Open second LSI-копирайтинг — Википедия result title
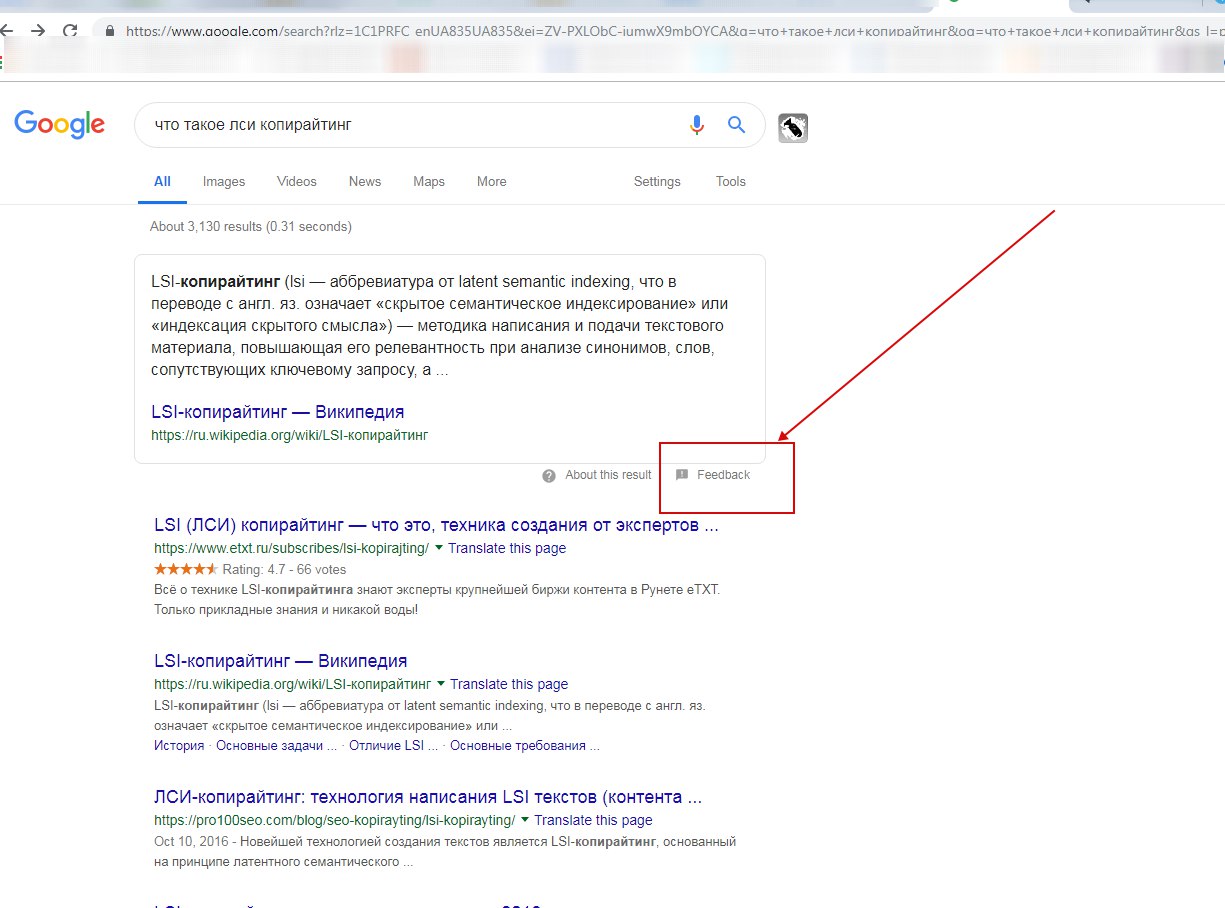Image resolution: width=1225 pixels, height=908 pixels. pyautogui.click(x=281, y=661)
